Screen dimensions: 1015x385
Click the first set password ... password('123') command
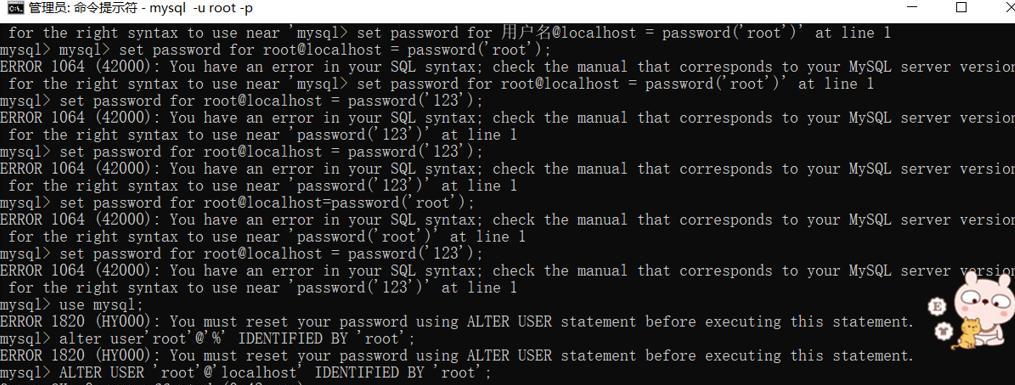click(x=242, y=101)
